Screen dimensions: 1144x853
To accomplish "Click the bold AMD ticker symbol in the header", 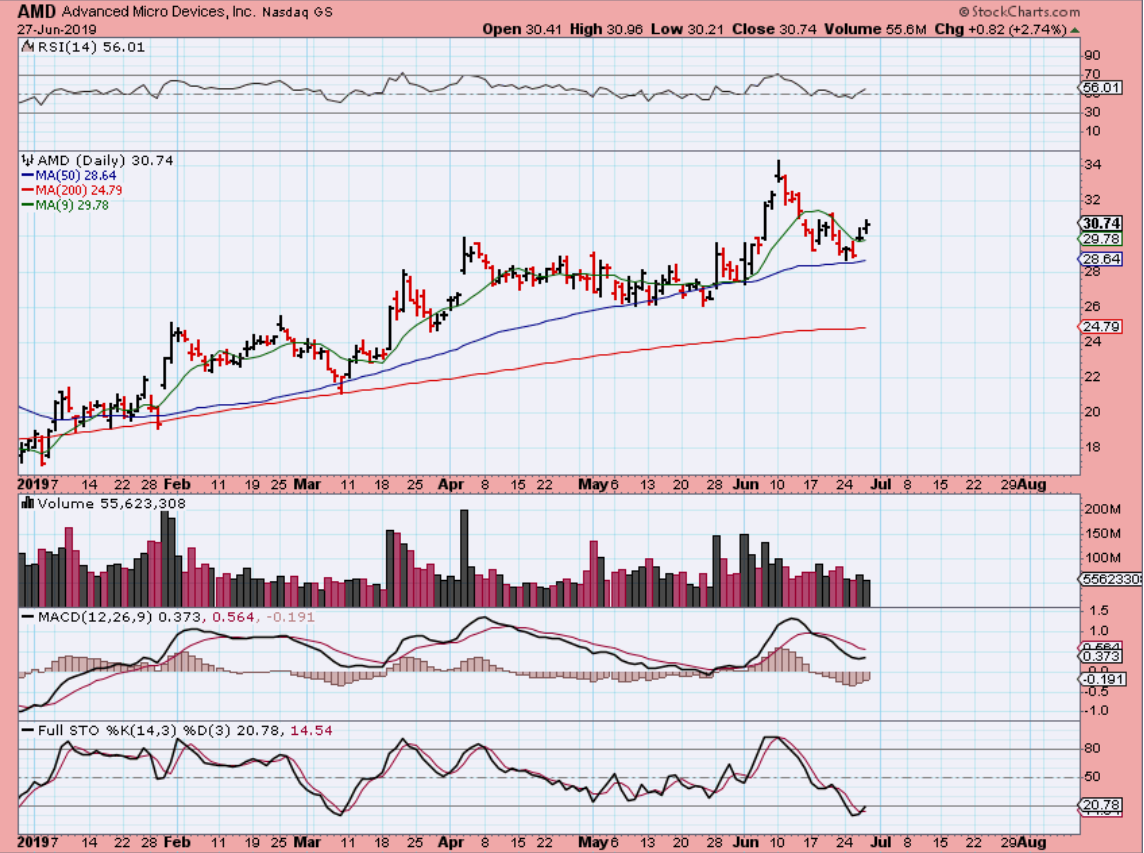I will pyautogui.click(x=36, y=11).
